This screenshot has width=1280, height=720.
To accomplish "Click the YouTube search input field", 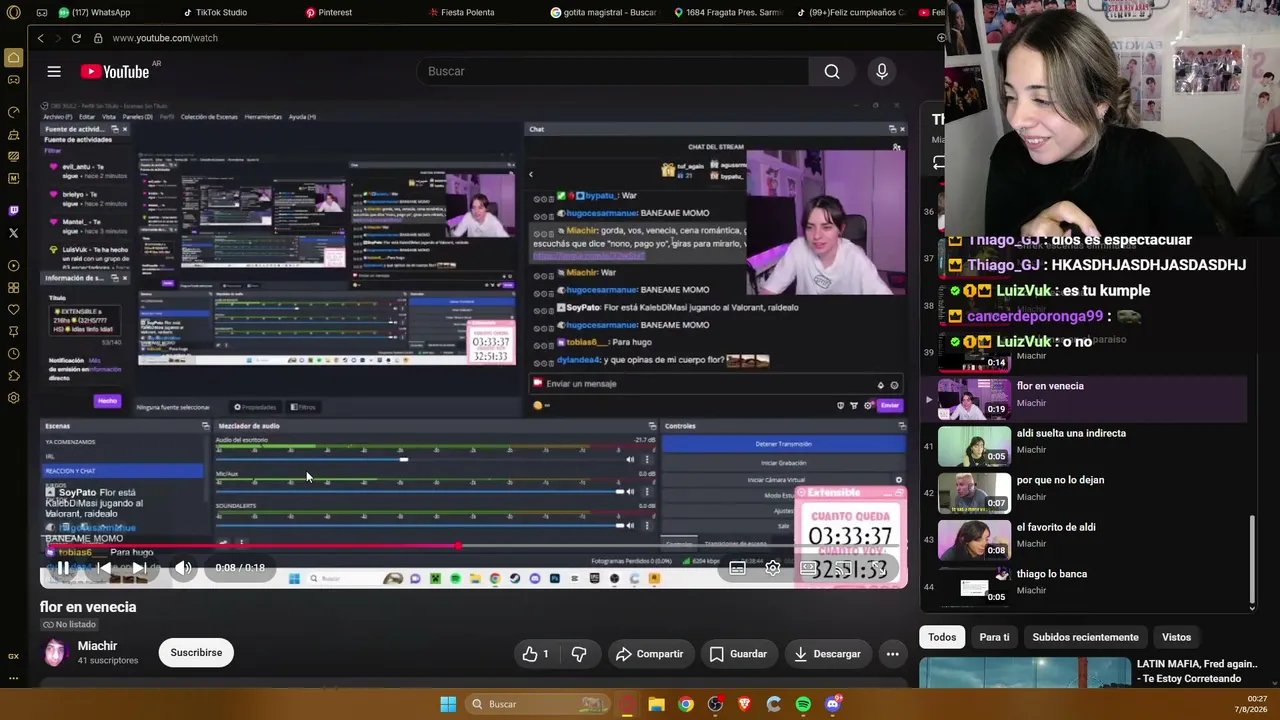I will tap(612, 71).
